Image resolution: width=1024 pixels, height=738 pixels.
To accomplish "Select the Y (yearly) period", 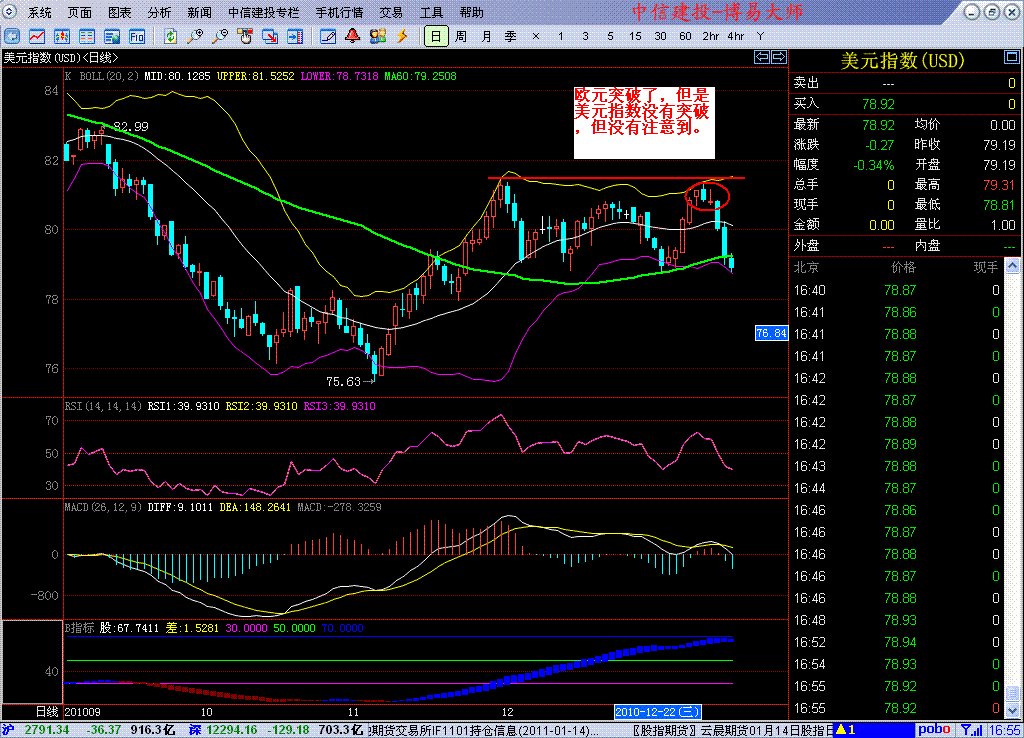I will 760,37.
